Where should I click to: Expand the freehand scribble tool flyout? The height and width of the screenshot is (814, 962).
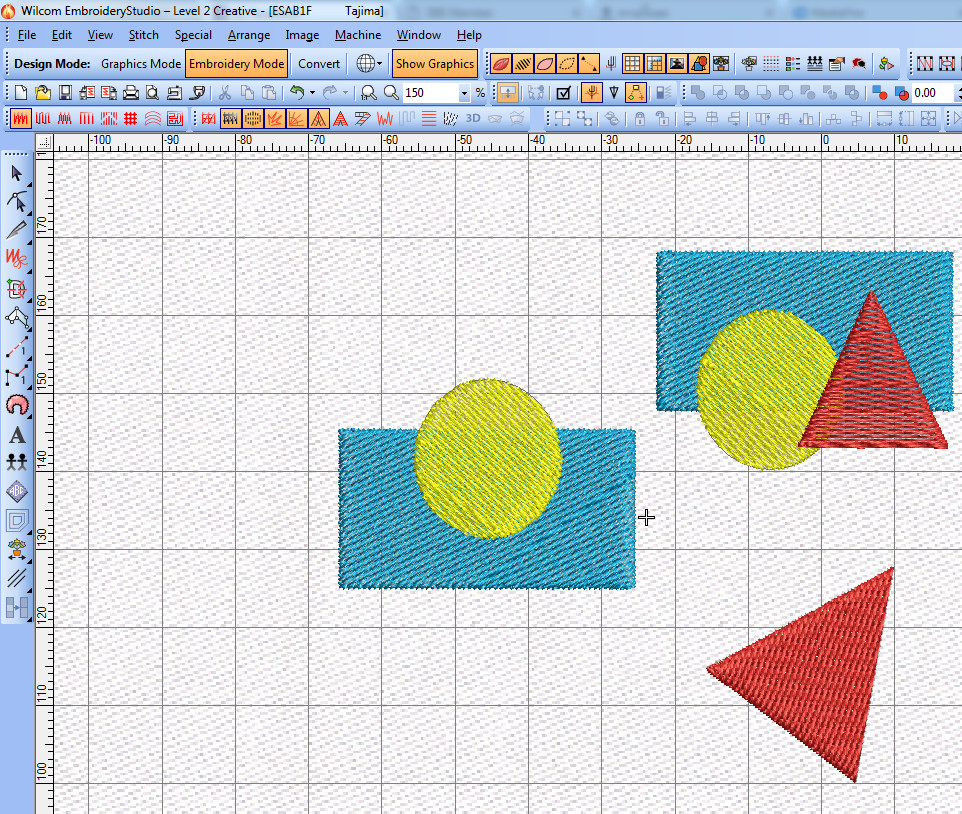[28, 269]
